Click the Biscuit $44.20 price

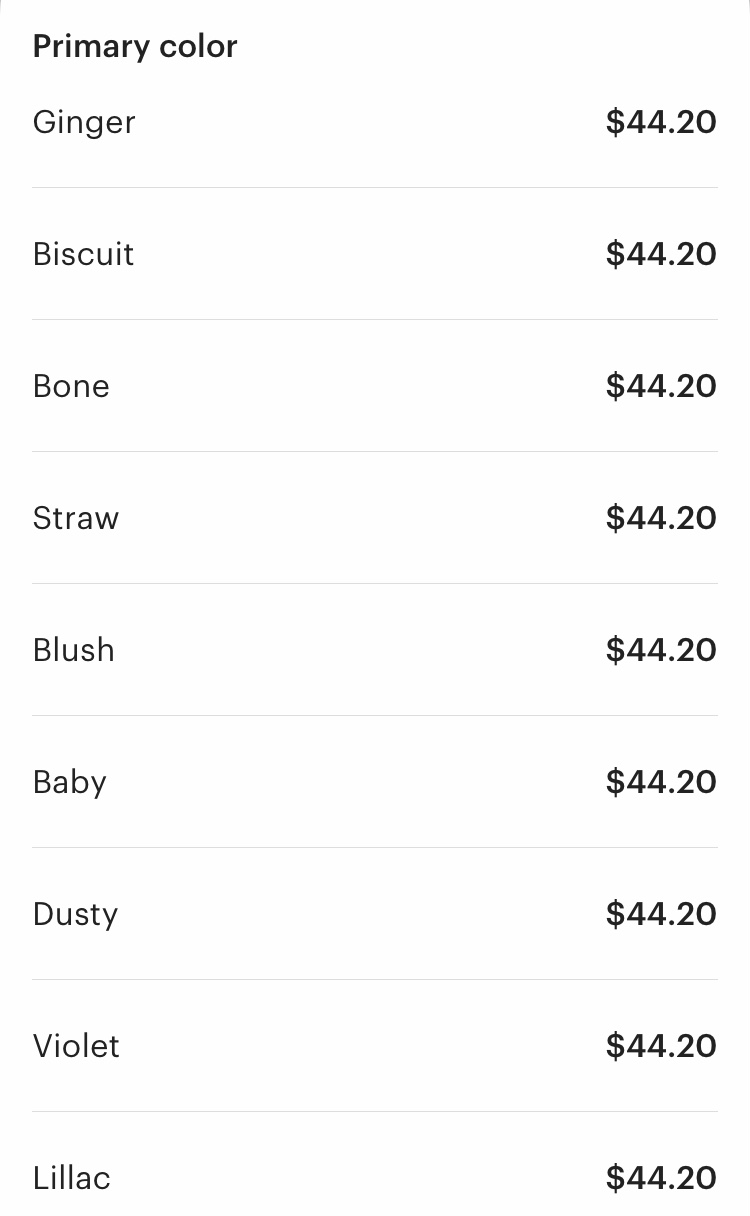click(661, 254)
